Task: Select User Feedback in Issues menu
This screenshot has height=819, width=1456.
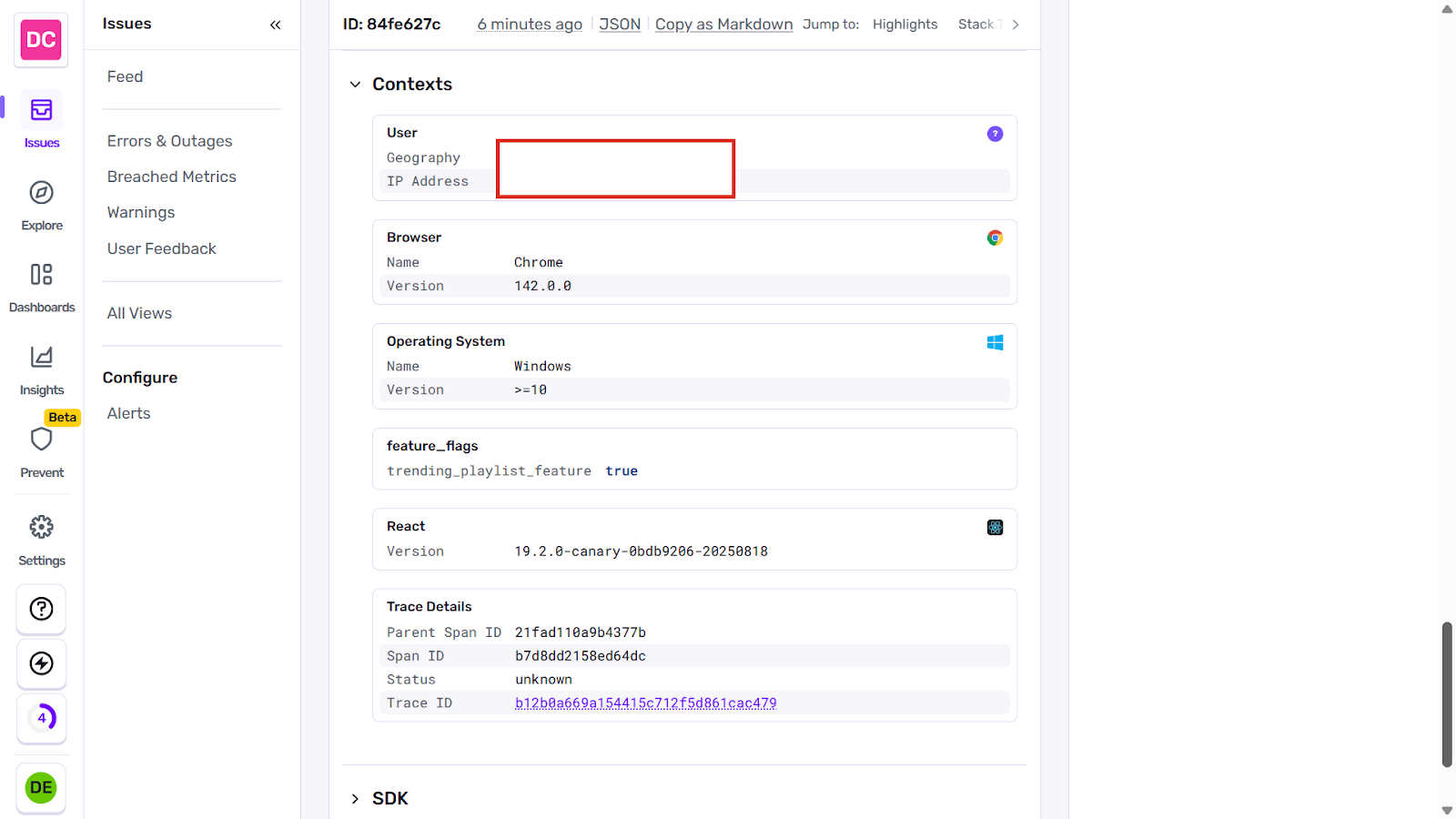Action: (x=161, y=248)
